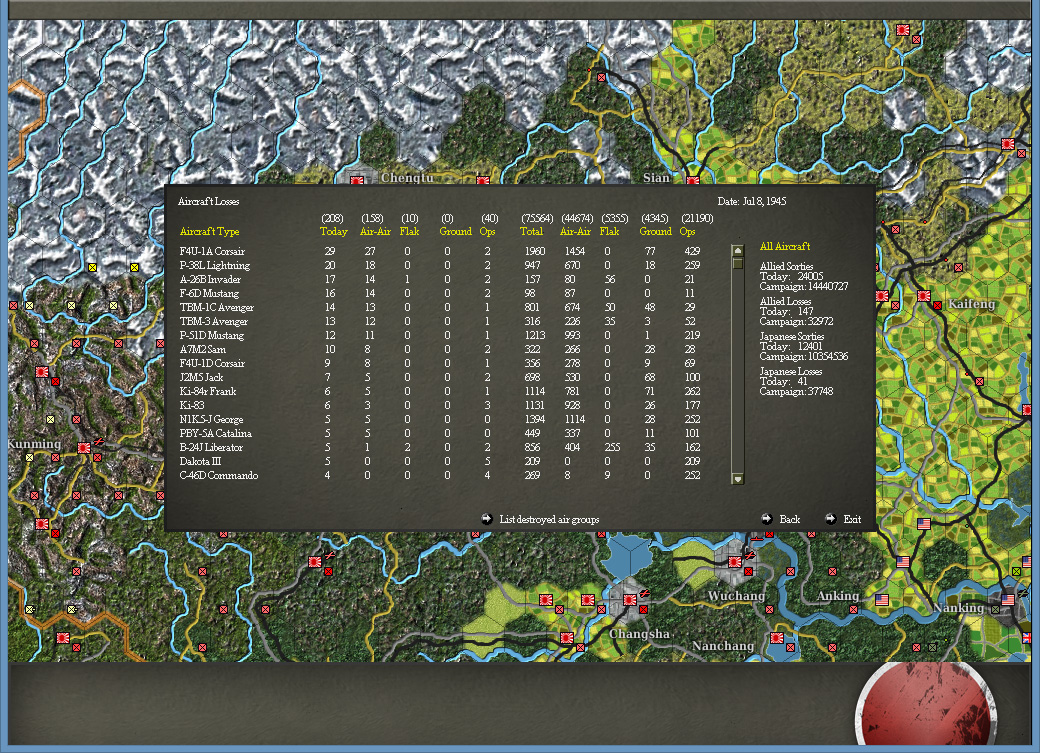Select the B-24J Liberator row
1040x753 pixels.
point(440,447)
